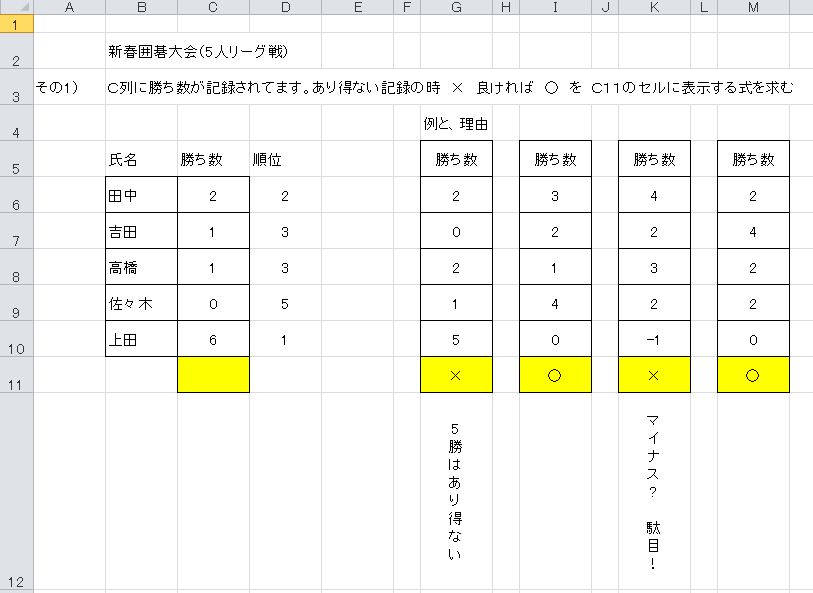Select row 3 header

(x=17, y=87)
